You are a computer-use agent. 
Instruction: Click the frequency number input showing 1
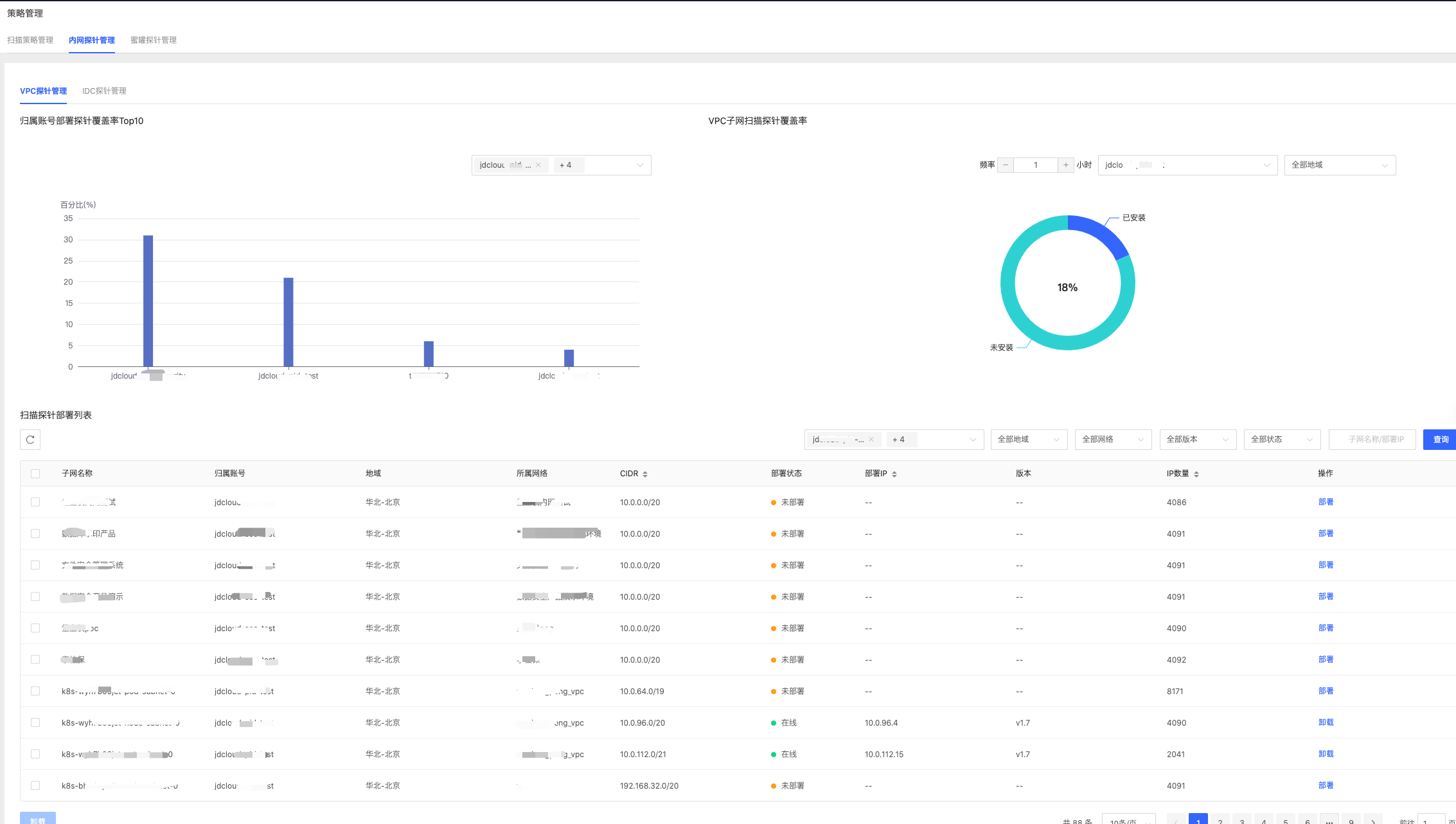point(1036,165)
